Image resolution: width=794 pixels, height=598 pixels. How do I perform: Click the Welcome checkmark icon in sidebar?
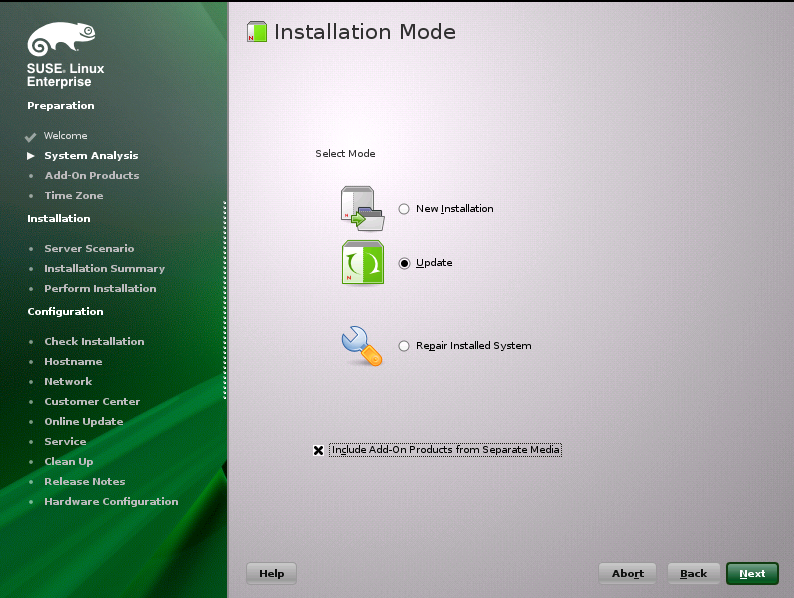pos(30,137)
